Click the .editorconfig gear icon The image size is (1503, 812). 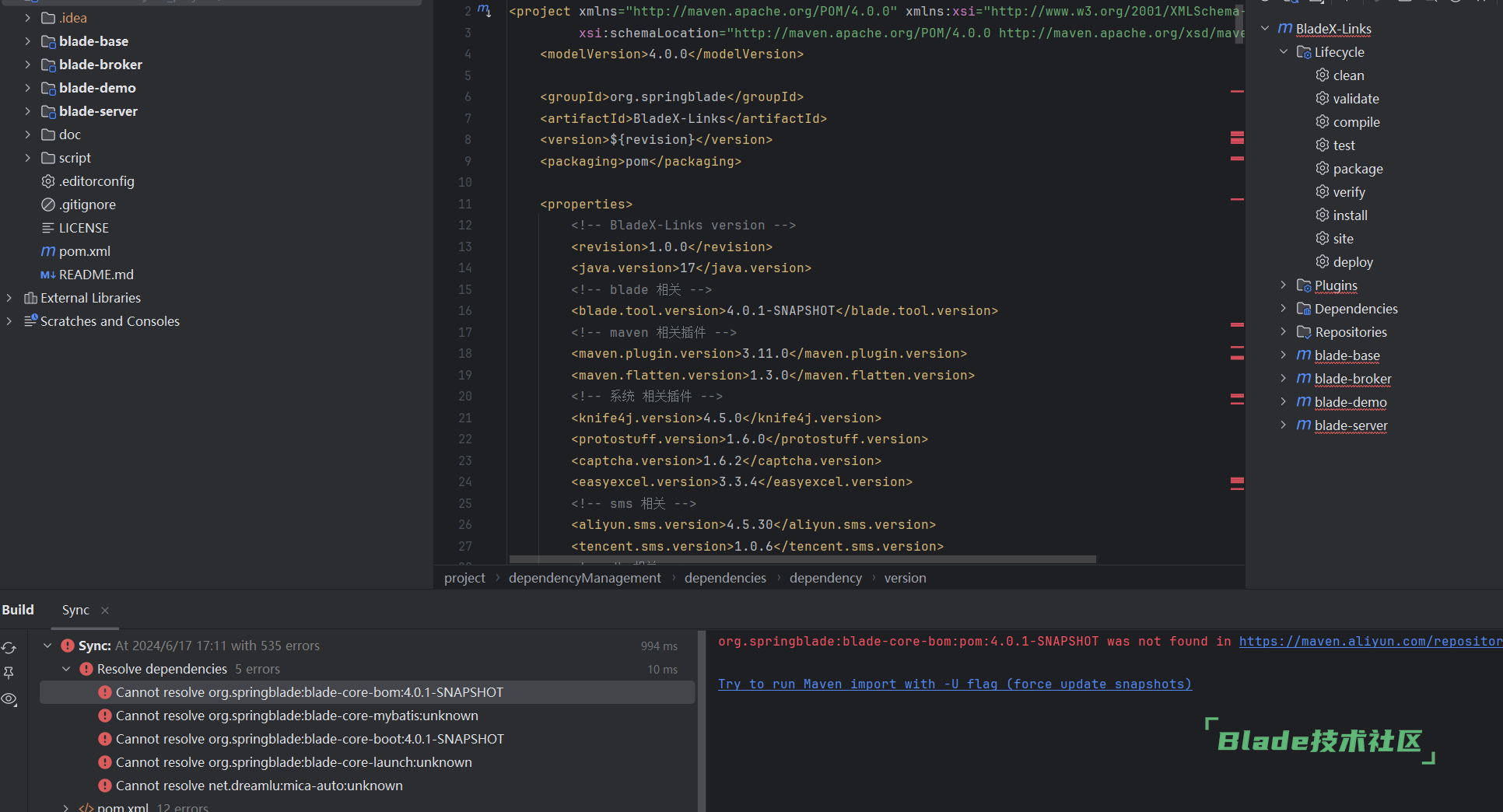48,181
